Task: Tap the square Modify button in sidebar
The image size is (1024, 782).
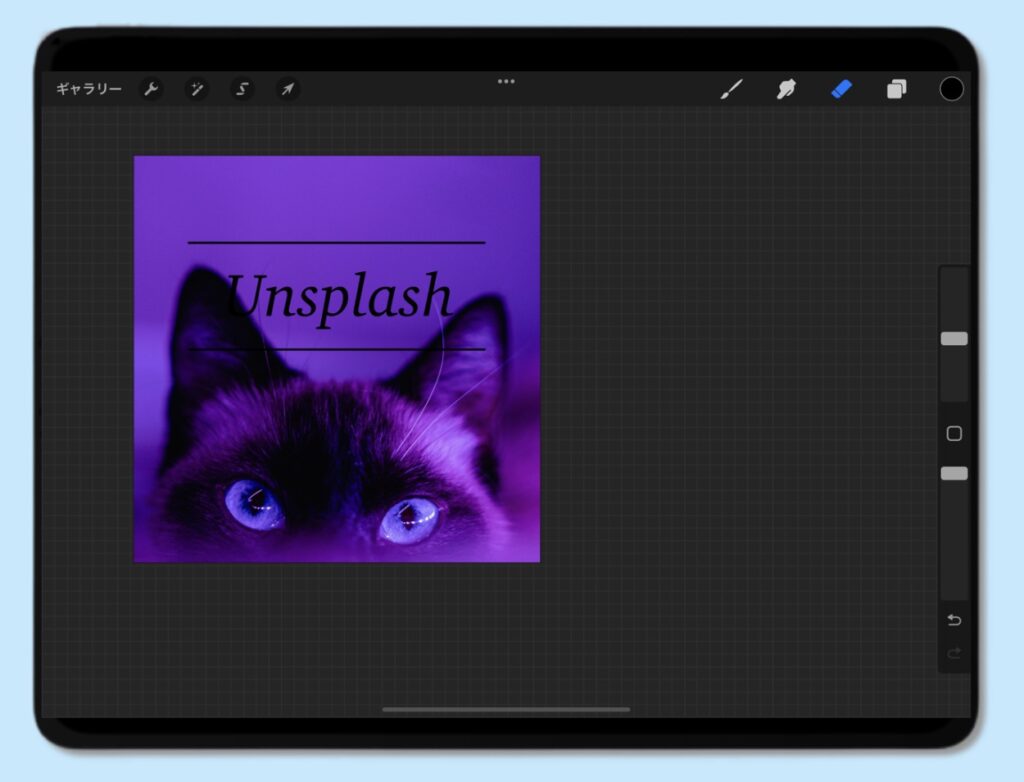Action: click(x=954, y=433)
